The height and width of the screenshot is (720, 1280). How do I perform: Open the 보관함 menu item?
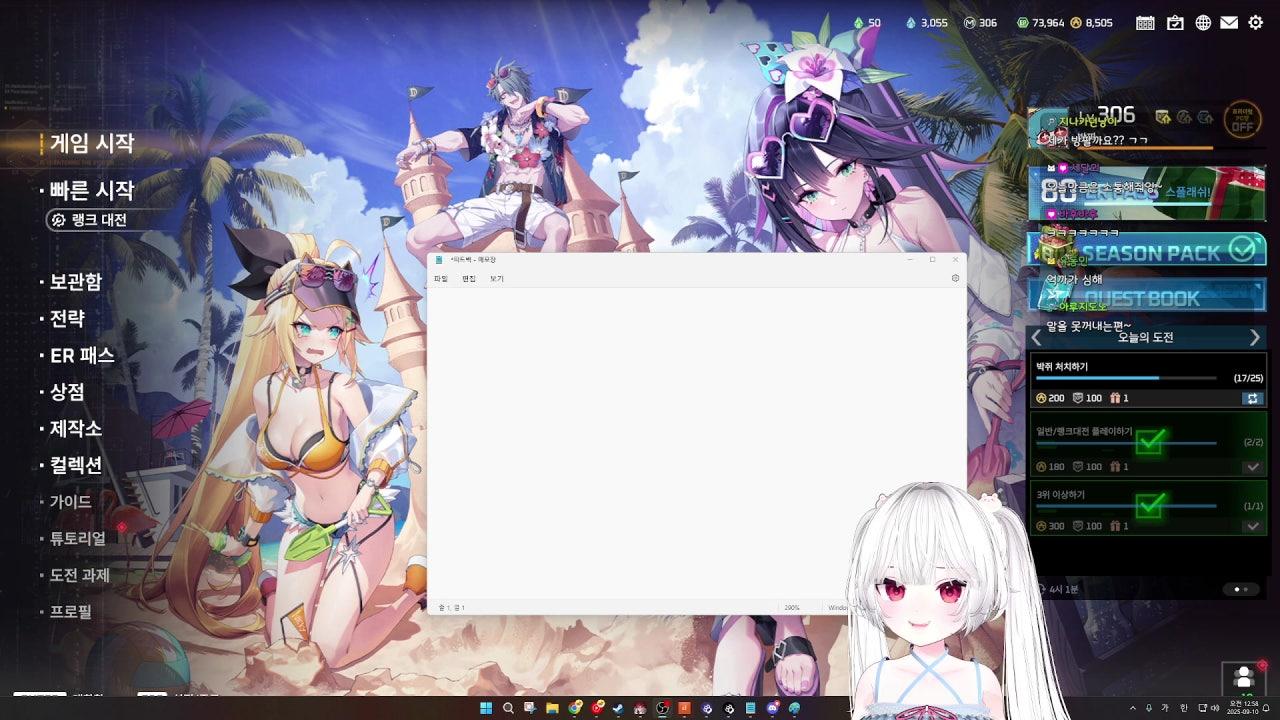(x=76, y=282)
